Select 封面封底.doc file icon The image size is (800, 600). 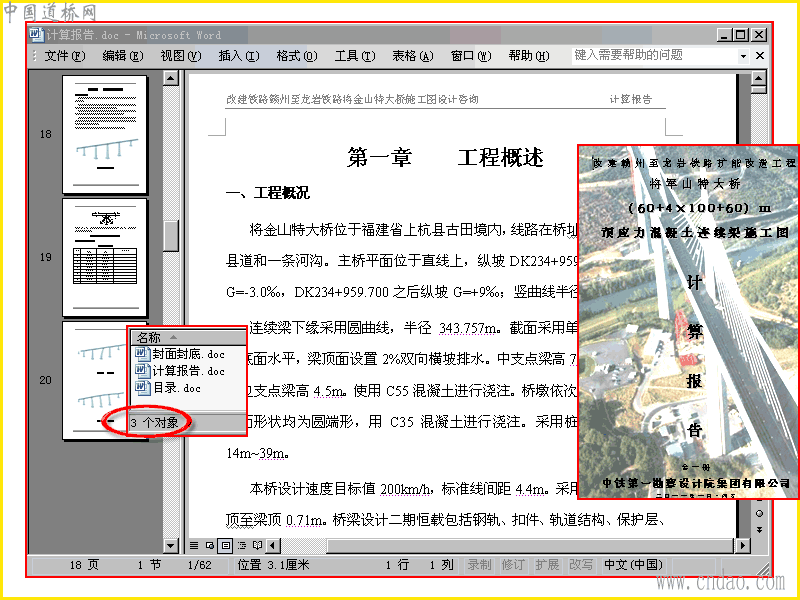142,354
